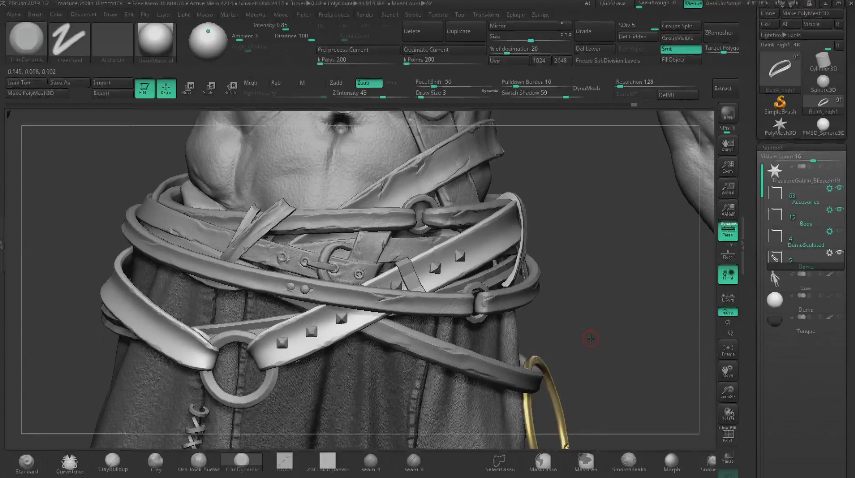Click the Zoom document magnifier icon
Screen dimensions: 855x478
point(727,167)
